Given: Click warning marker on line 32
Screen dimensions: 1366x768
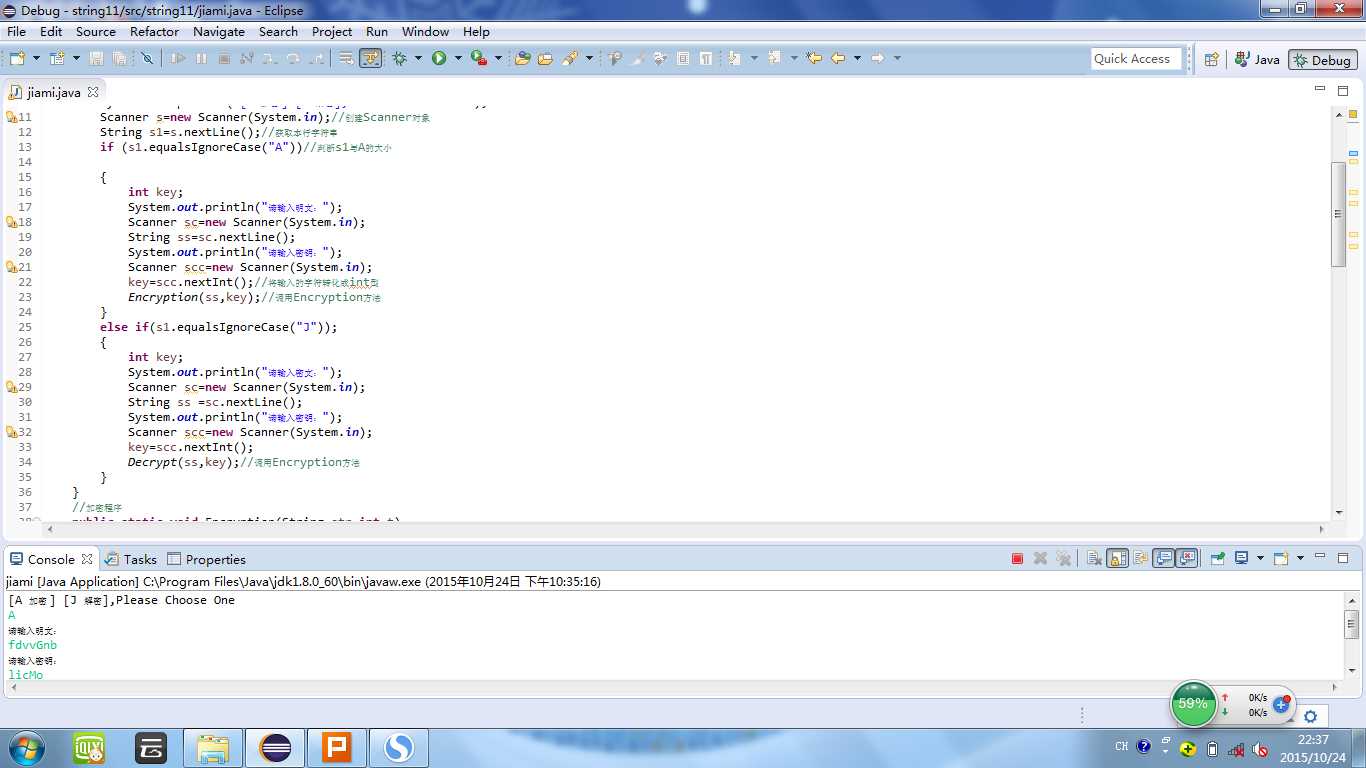Looking at the screenshot, I should [x=11, y=432].
